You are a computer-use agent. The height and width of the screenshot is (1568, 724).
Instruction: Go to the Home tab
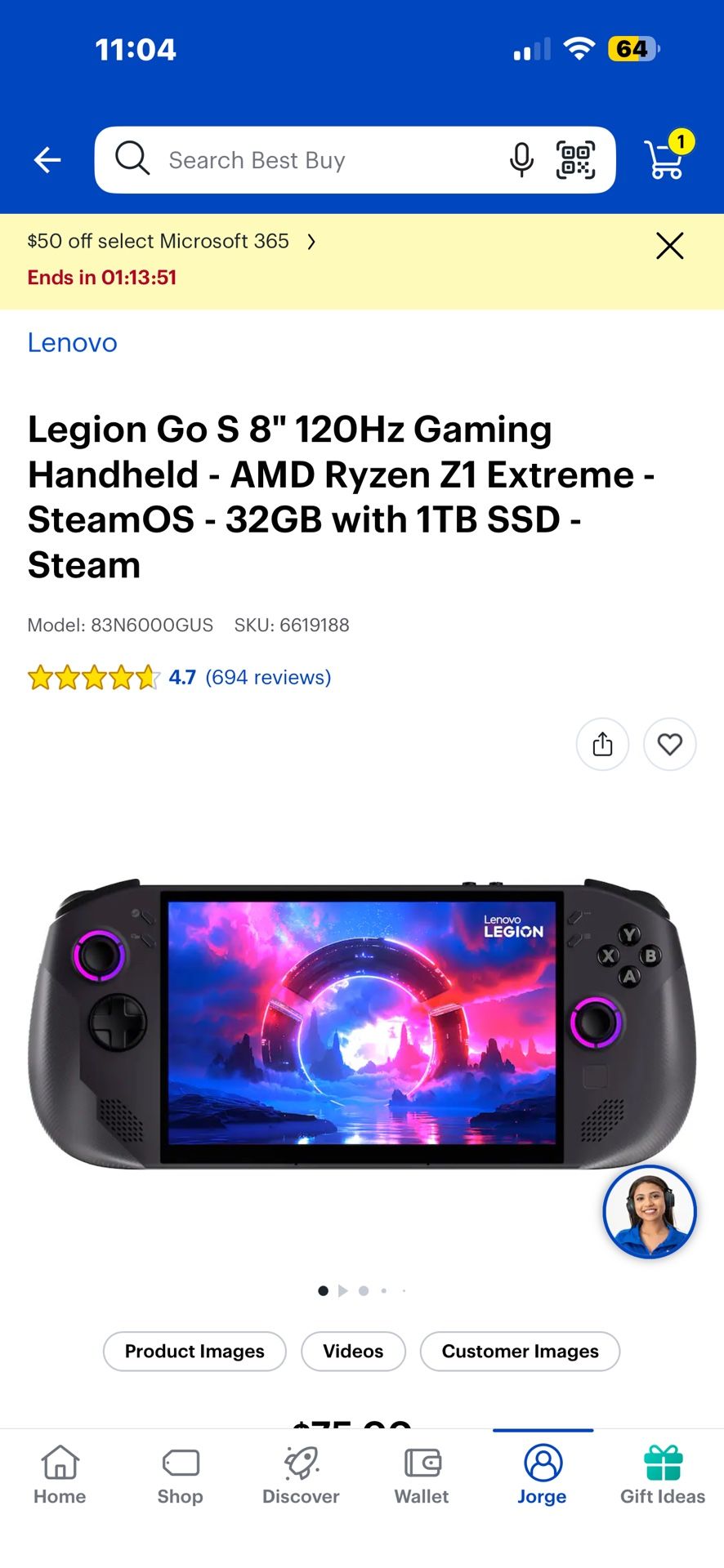(x=60, y=1475)
